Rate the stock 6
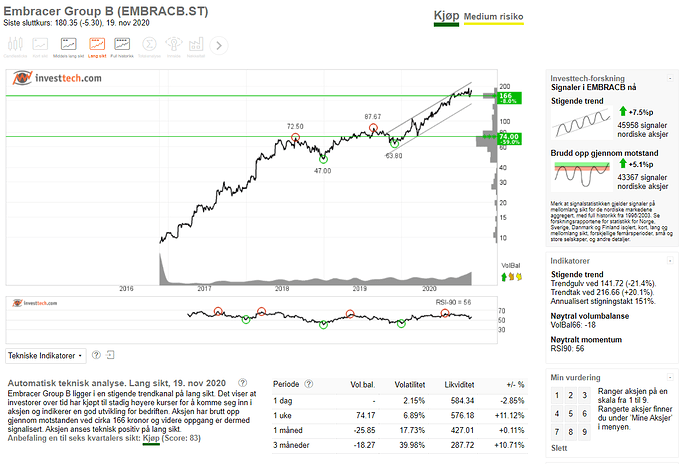This screenshot has height=464, width=690. coord(585,414)
